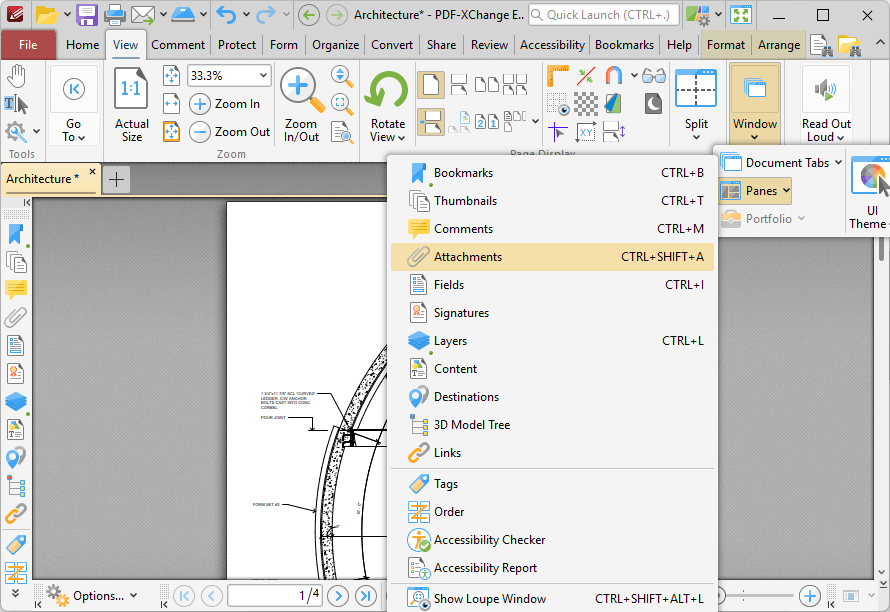
Task: Select Accessibility Checker in the menu
Action: point(489,540)
